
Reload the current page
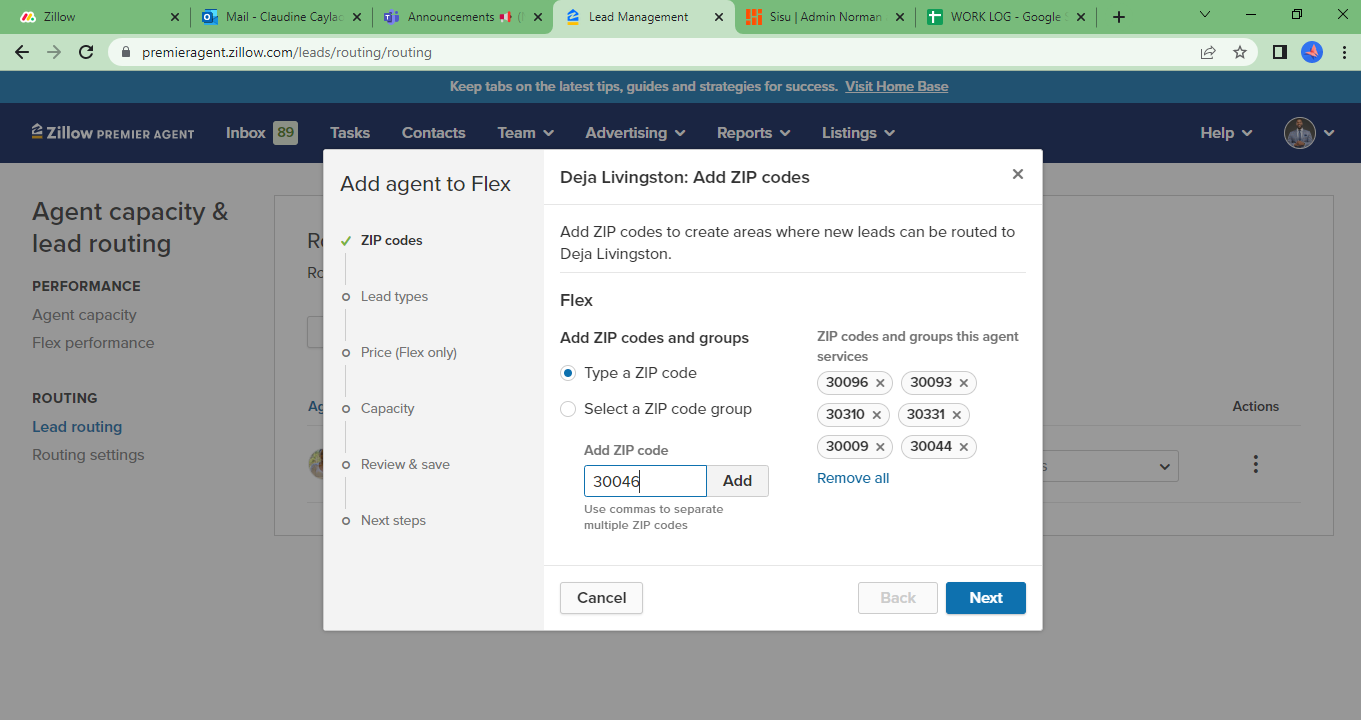tap(86, 52)
